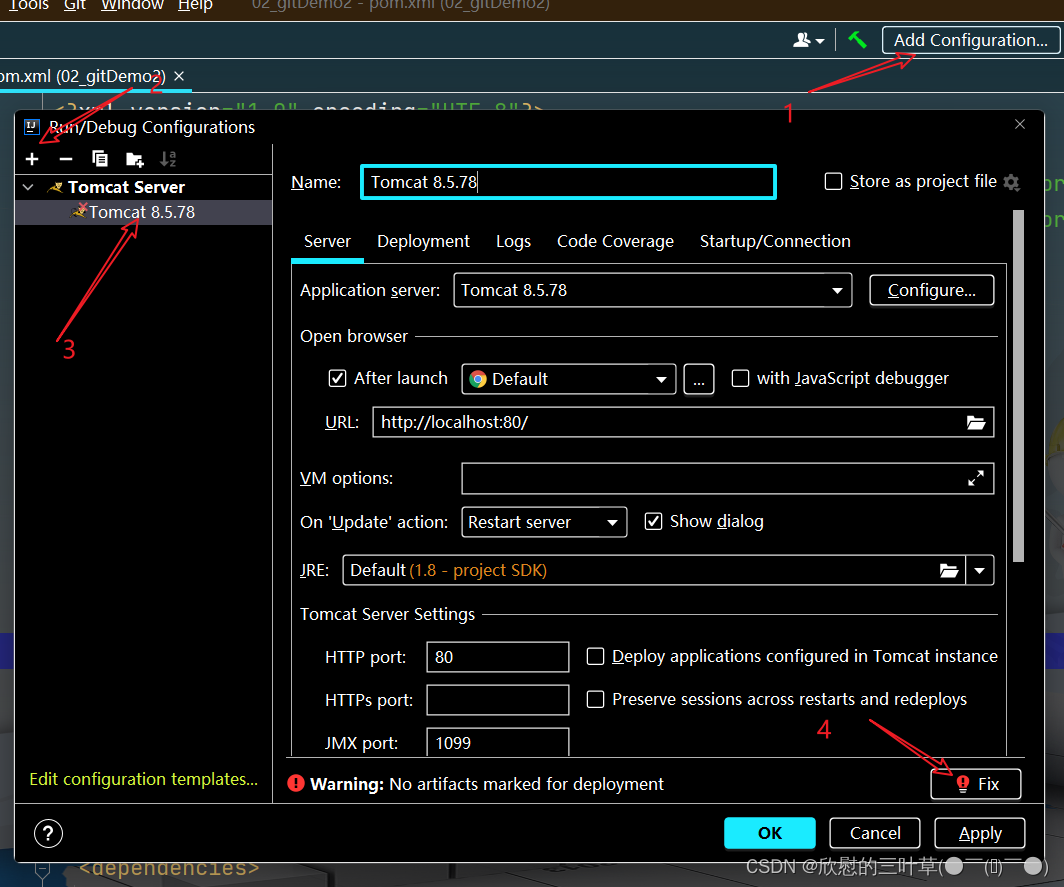Click the green hammer build icon
Screen dimensions: 1064x887
coord(857,40)
